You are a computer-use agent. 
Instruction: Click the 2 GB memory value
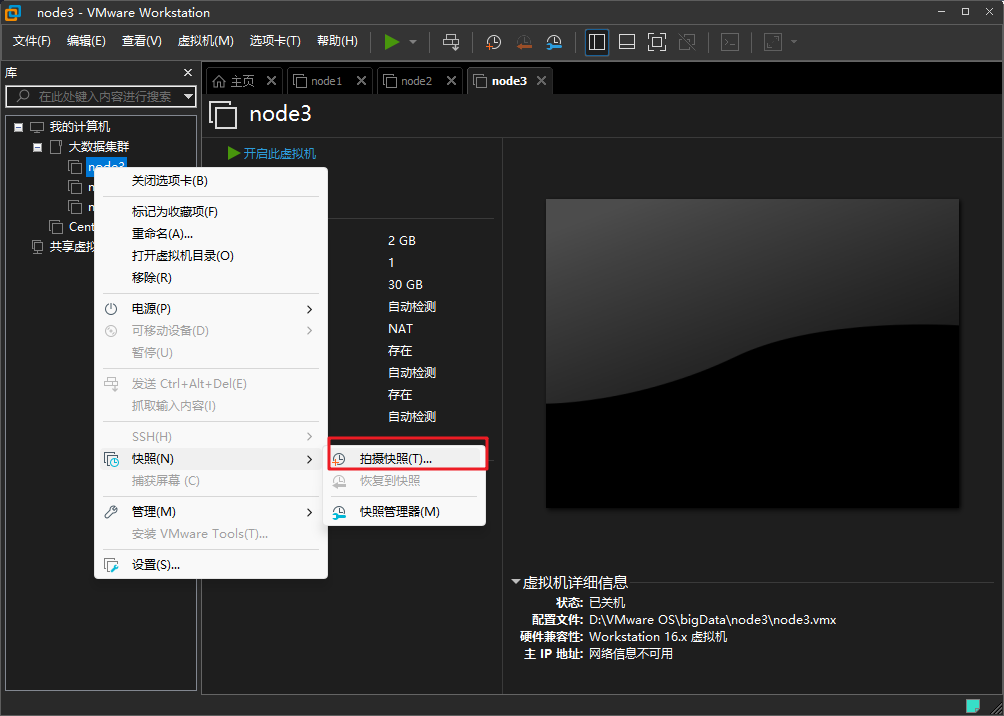click(401, 241)
